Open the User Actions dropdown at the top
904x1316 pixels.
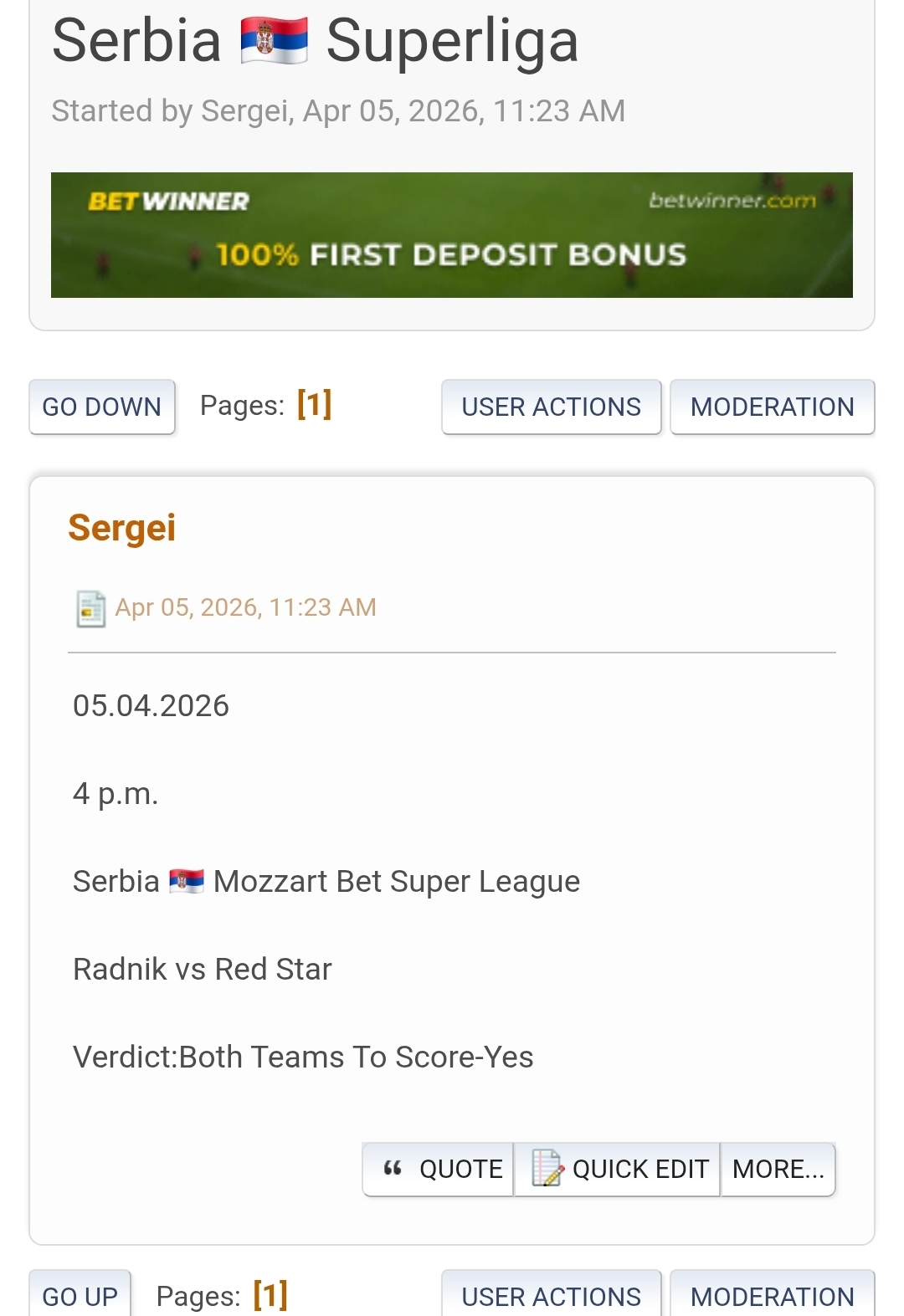coord(551,407)
